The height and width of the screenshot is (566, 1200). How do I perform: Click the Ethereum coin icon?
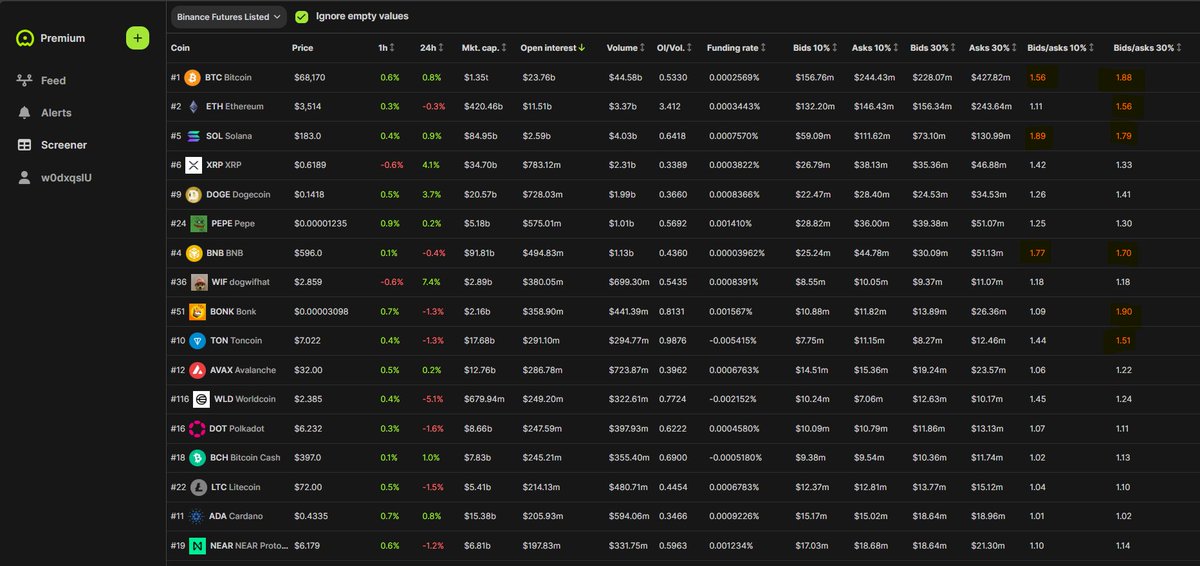click(x=192, y=106)
